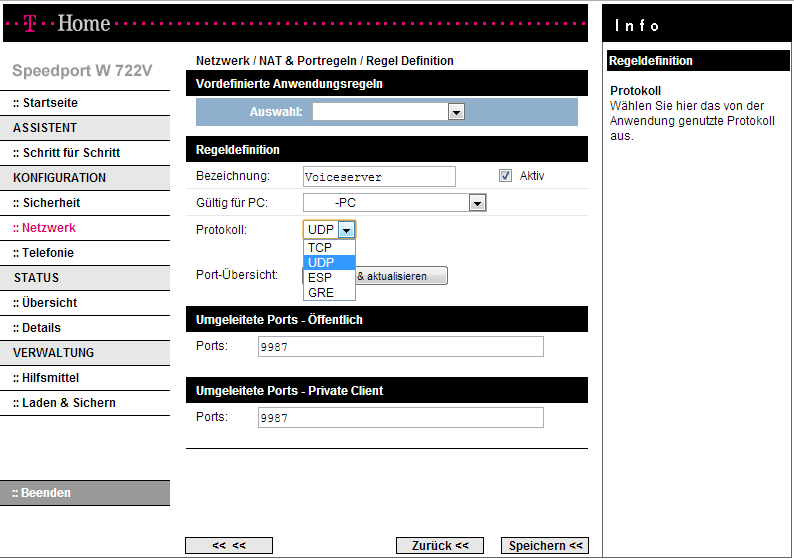The width and height of the screenshot is (794, 559).
Task: Click the Zurück << button
Action: (440, 545)
